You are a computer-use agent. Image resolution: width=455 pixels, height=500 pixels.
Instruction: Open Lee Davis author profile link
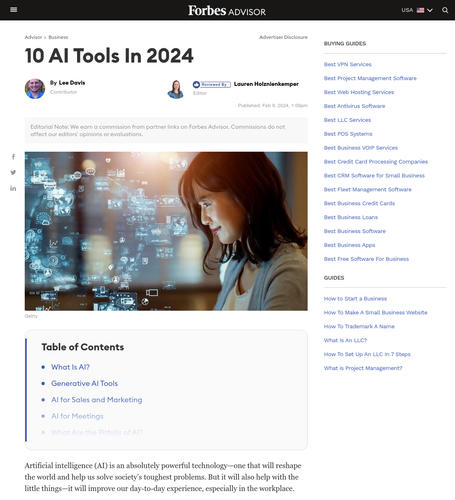pyautogui.click(x=72, y=83)
